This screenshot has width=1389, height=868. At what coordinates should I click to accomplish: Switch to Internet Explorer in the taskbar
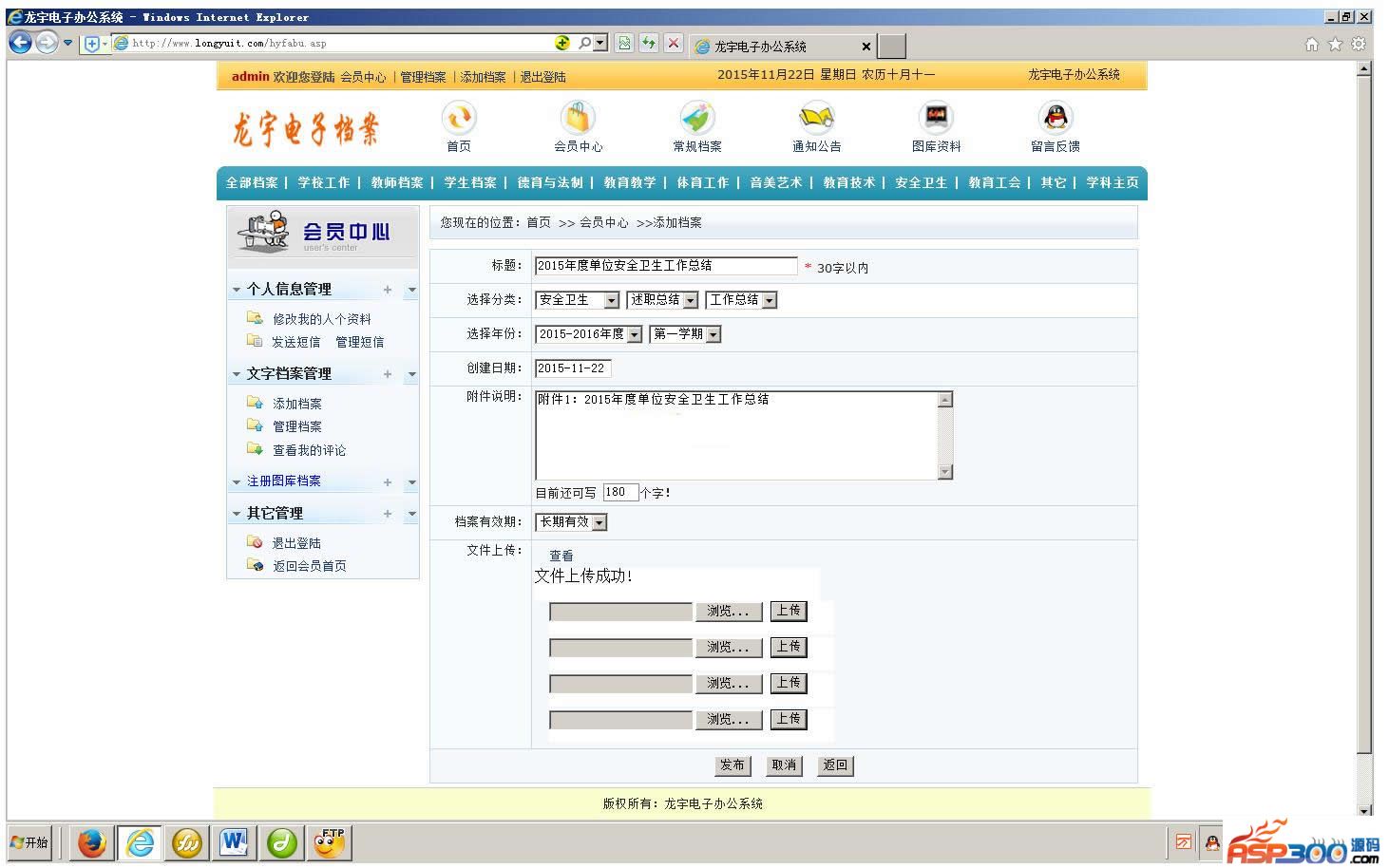[140, 842]
